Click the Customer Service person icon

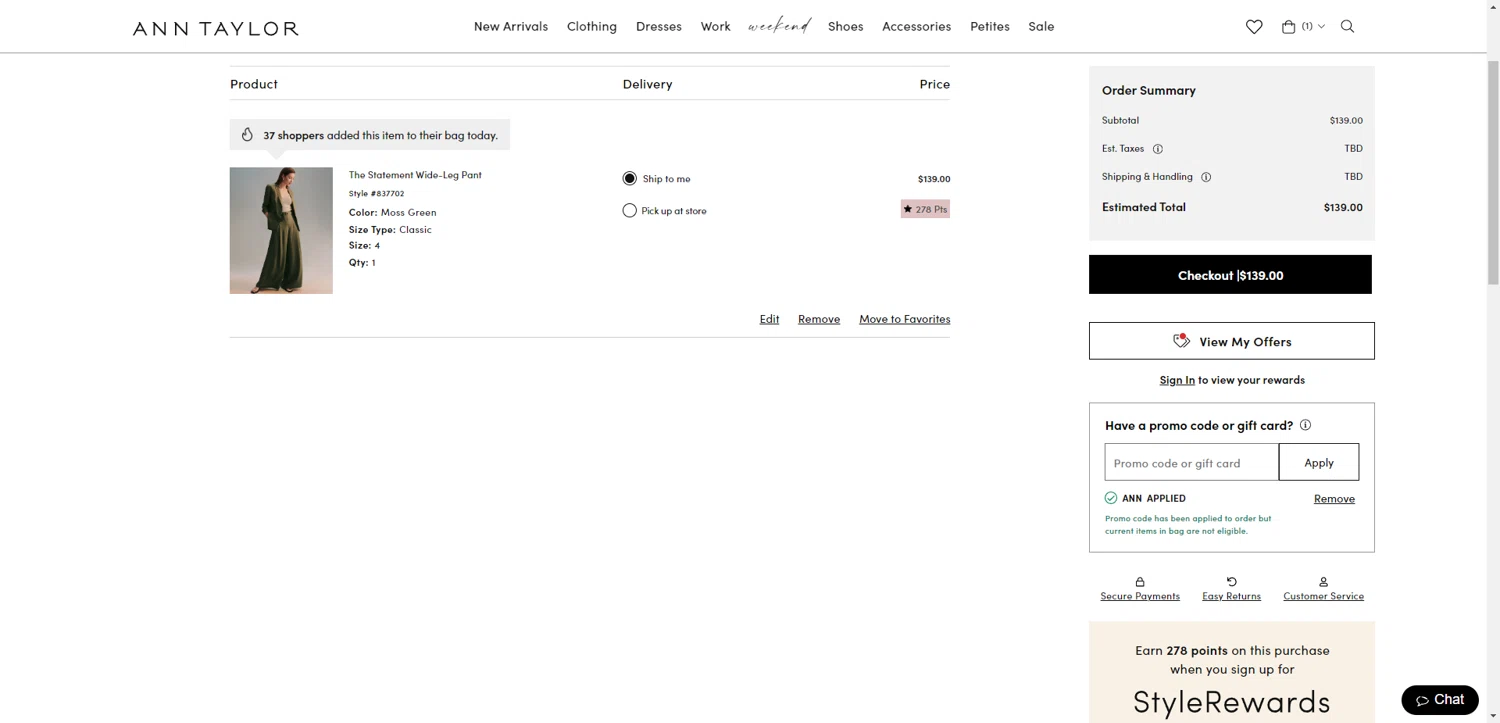[x=1323, y=582]
